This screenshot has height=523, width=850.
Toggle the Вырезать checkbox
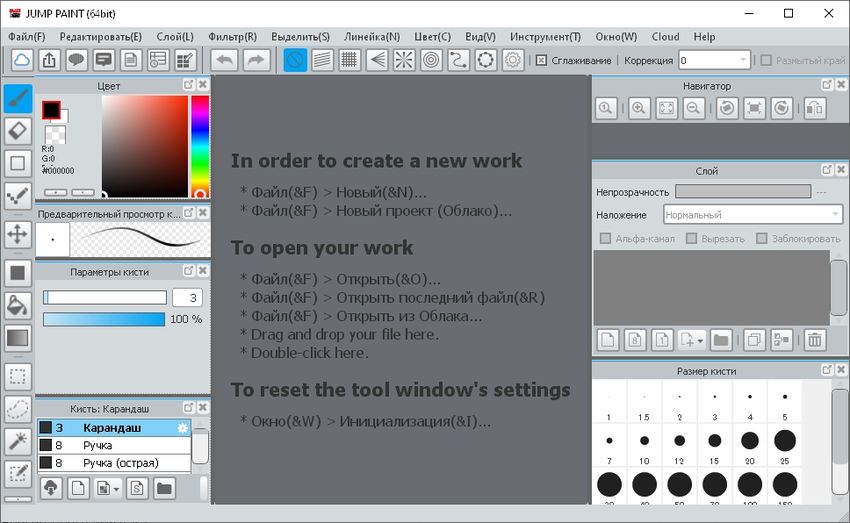coord(691,238)
